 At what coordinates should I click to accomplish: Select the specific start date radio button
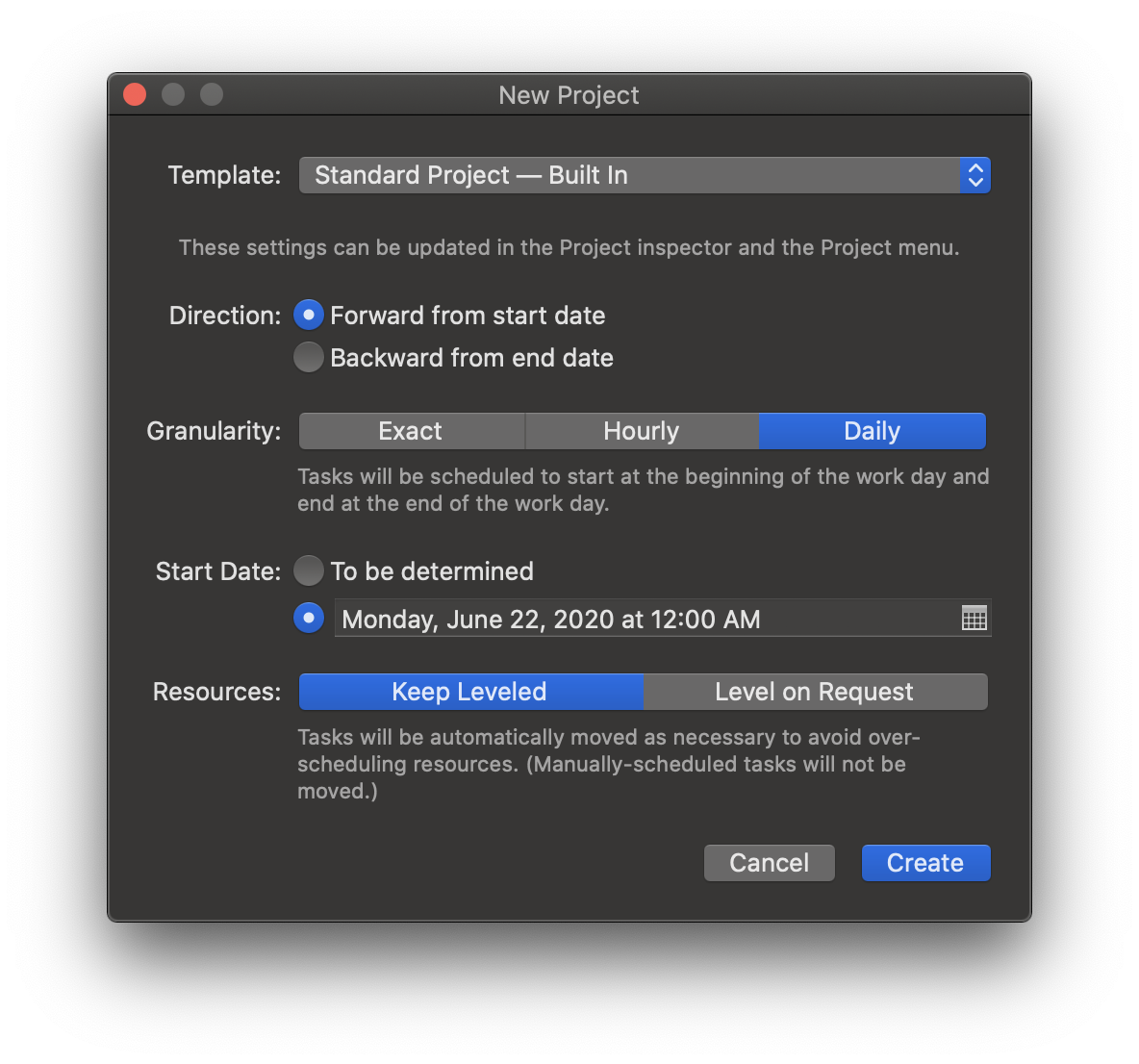[309, 619]
